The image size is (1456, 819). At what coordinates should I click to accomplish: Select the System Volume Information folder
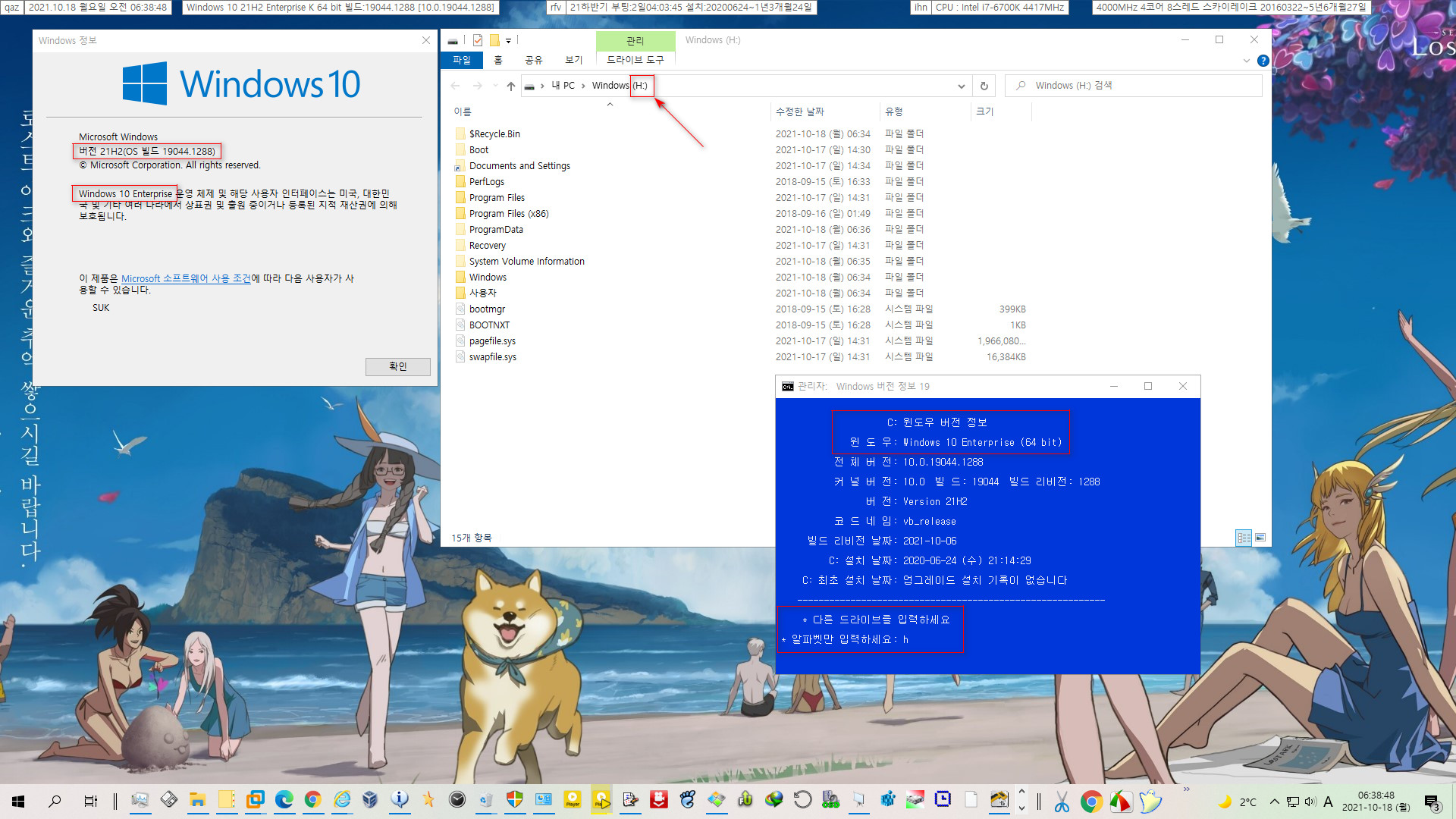(x=526, y=262)
